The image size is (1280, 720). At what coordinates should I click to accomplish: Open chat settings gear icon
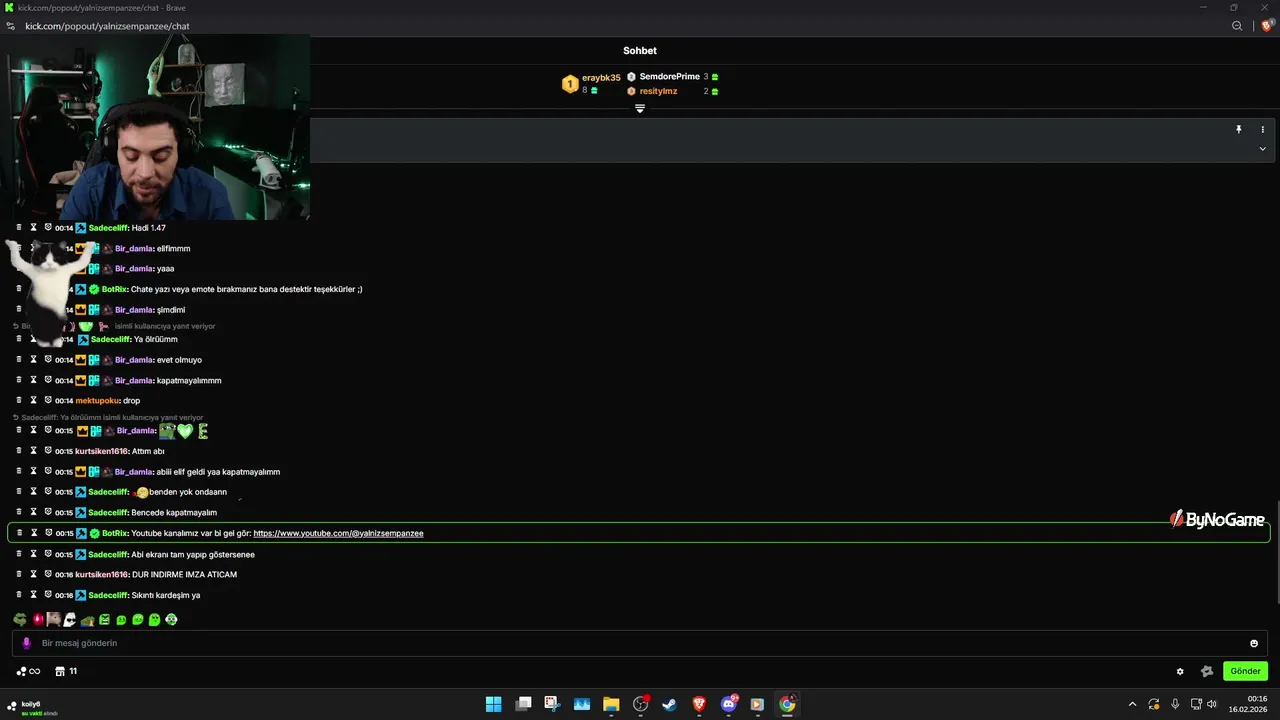click(x=1180, y=672)
